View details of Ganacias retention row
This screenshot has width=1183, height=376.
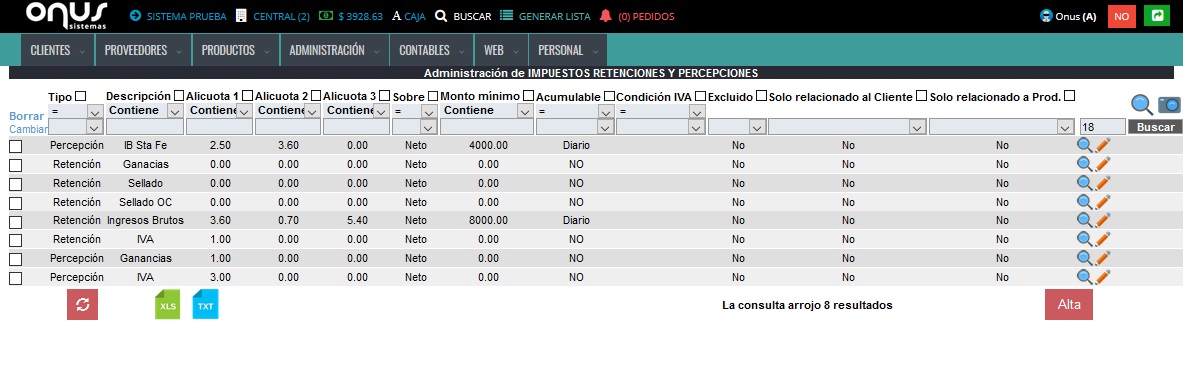click(x=1085, y=164)
